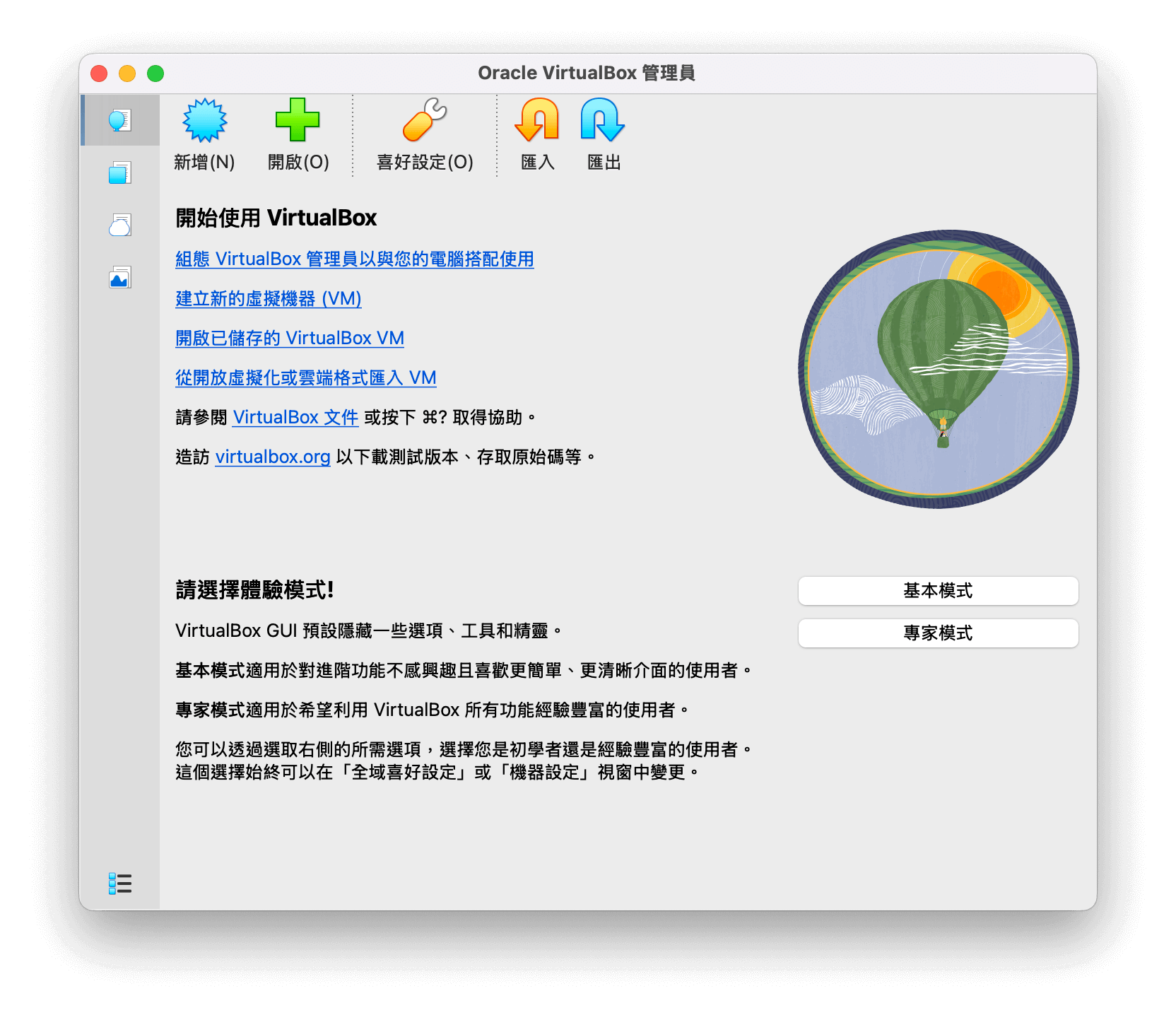Choose the 專家模式 button
The height and width of the screenshot is (1015, 1176).
pyautogui.click(x=938, y=633)
